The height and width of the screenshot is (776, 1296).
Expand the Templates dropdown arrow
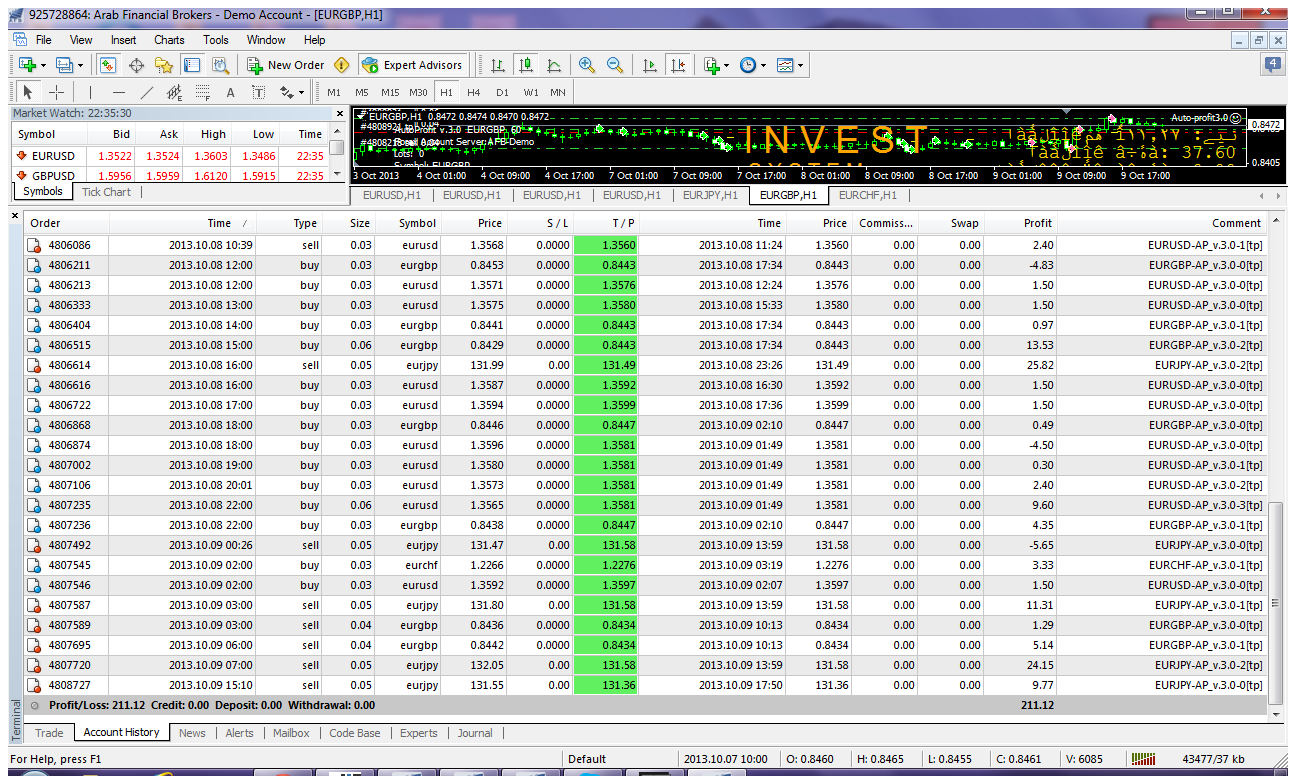[801, 65]
